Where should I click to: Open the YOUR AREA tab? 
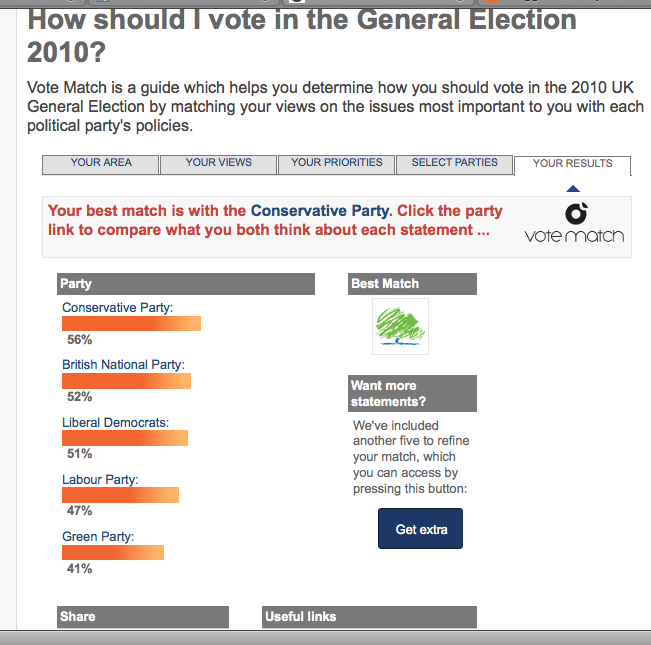click(x=101, y=163)
